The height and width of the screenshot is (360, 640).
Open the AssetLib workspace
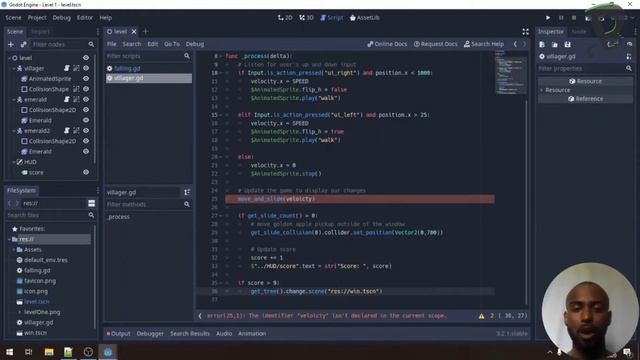364,18
